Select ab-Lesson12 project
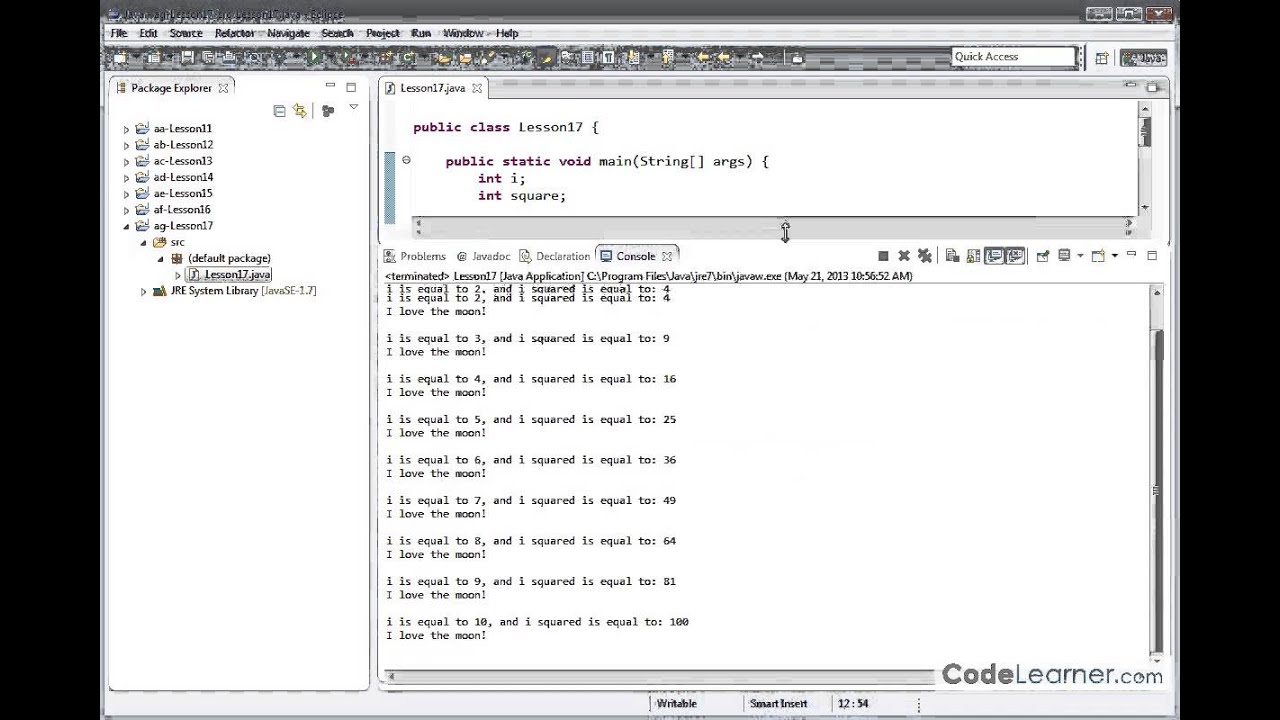Screen dimensions: 1280x720 (x=183, y=145)
